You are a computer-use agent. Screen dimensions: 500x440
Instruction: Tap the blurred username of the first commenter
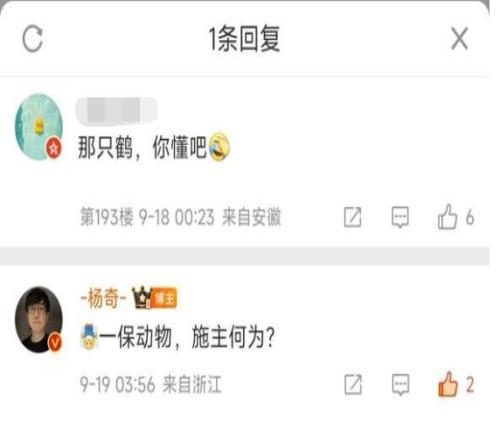[116, 111]
